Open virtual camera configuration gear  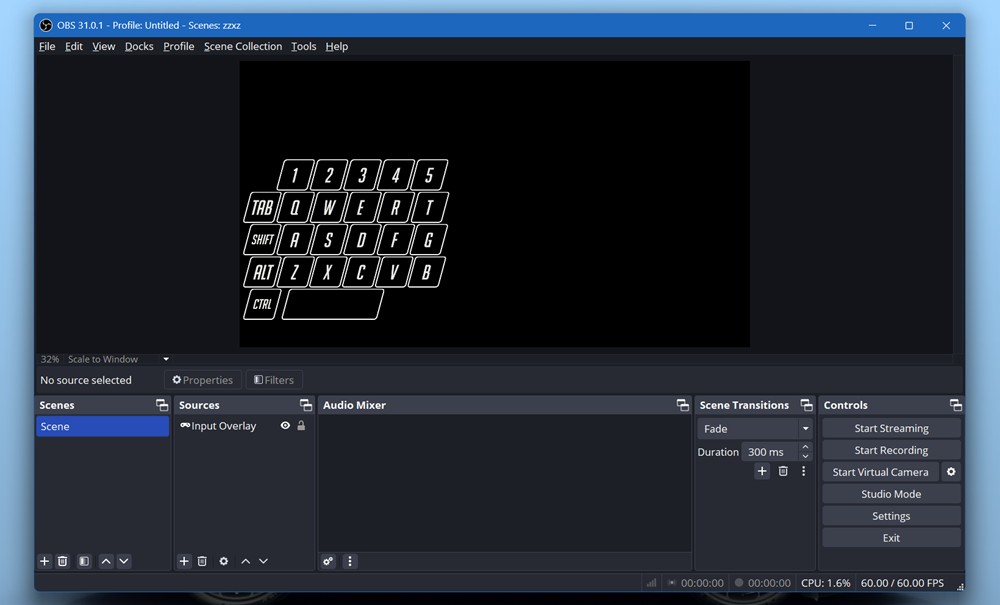tap(952, 471)
